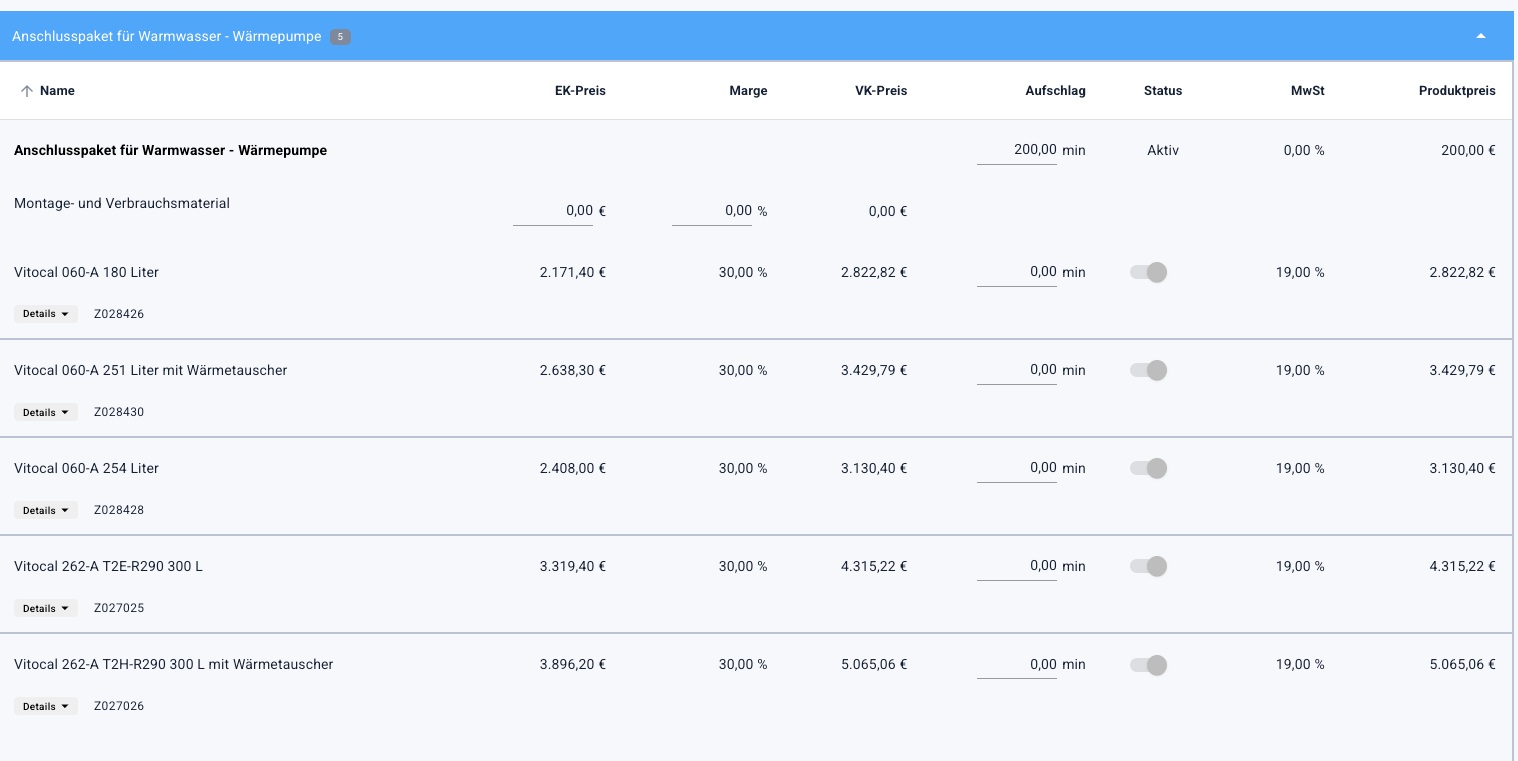Toggle status of Vitocal 060-A 180 Liter
The image size is (1518, 761).
[1148, 272]
